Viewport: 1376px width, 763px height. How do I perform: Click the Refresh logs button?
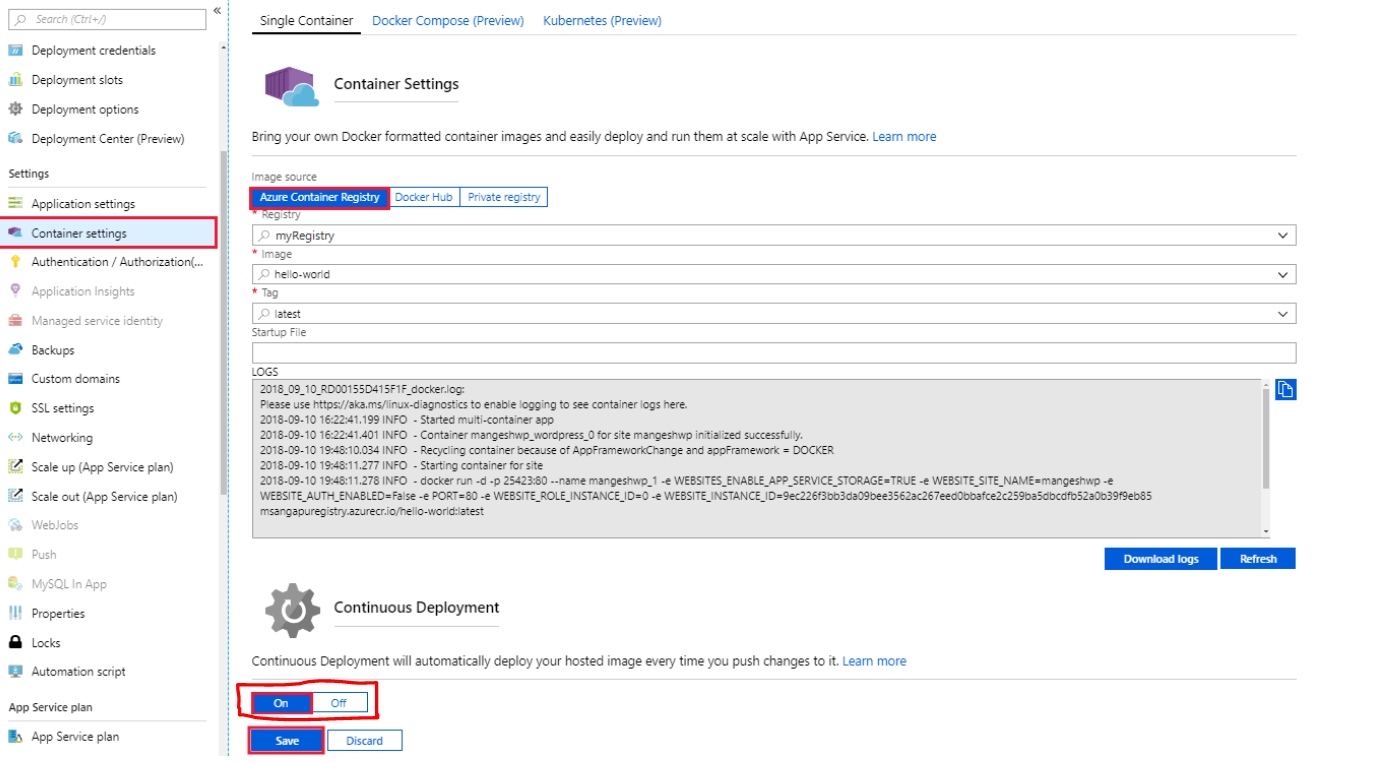(1258, 559)
